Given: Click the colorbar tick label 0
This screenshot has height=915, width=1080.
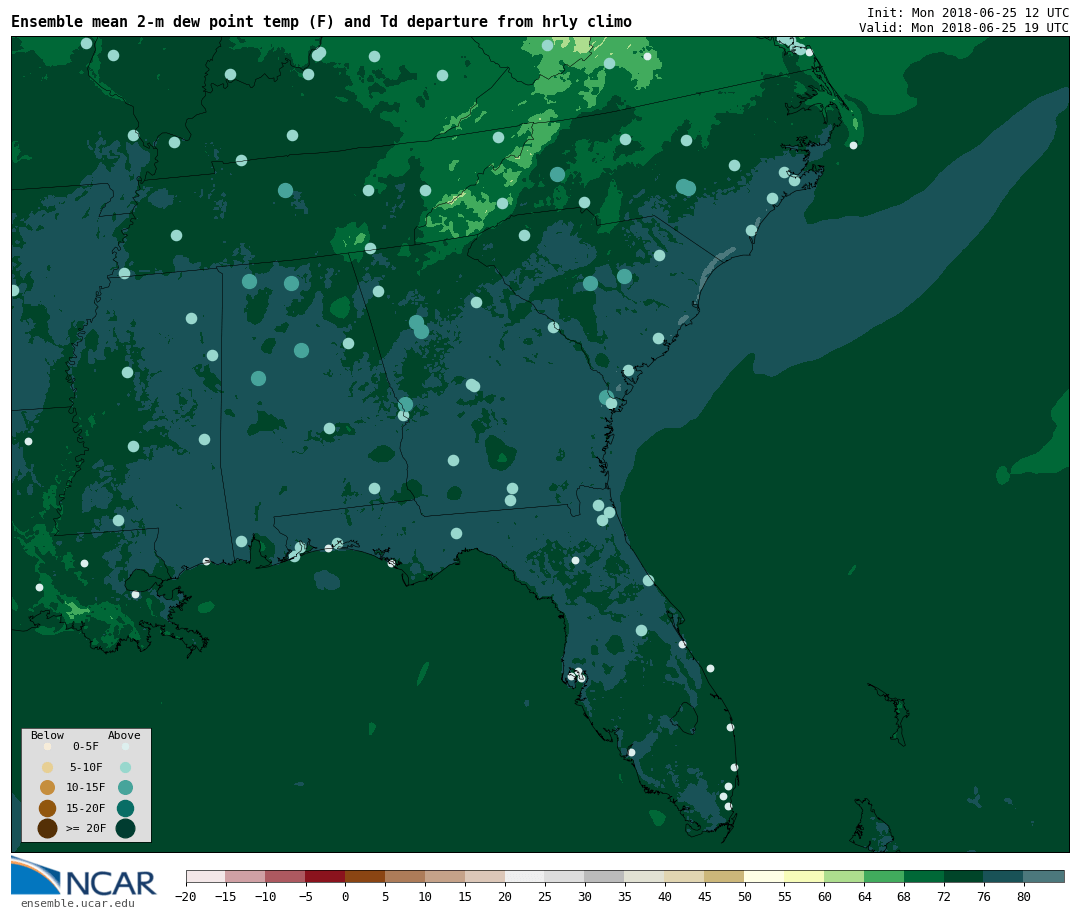Looking at the screenshot, I should coord(346,897).
